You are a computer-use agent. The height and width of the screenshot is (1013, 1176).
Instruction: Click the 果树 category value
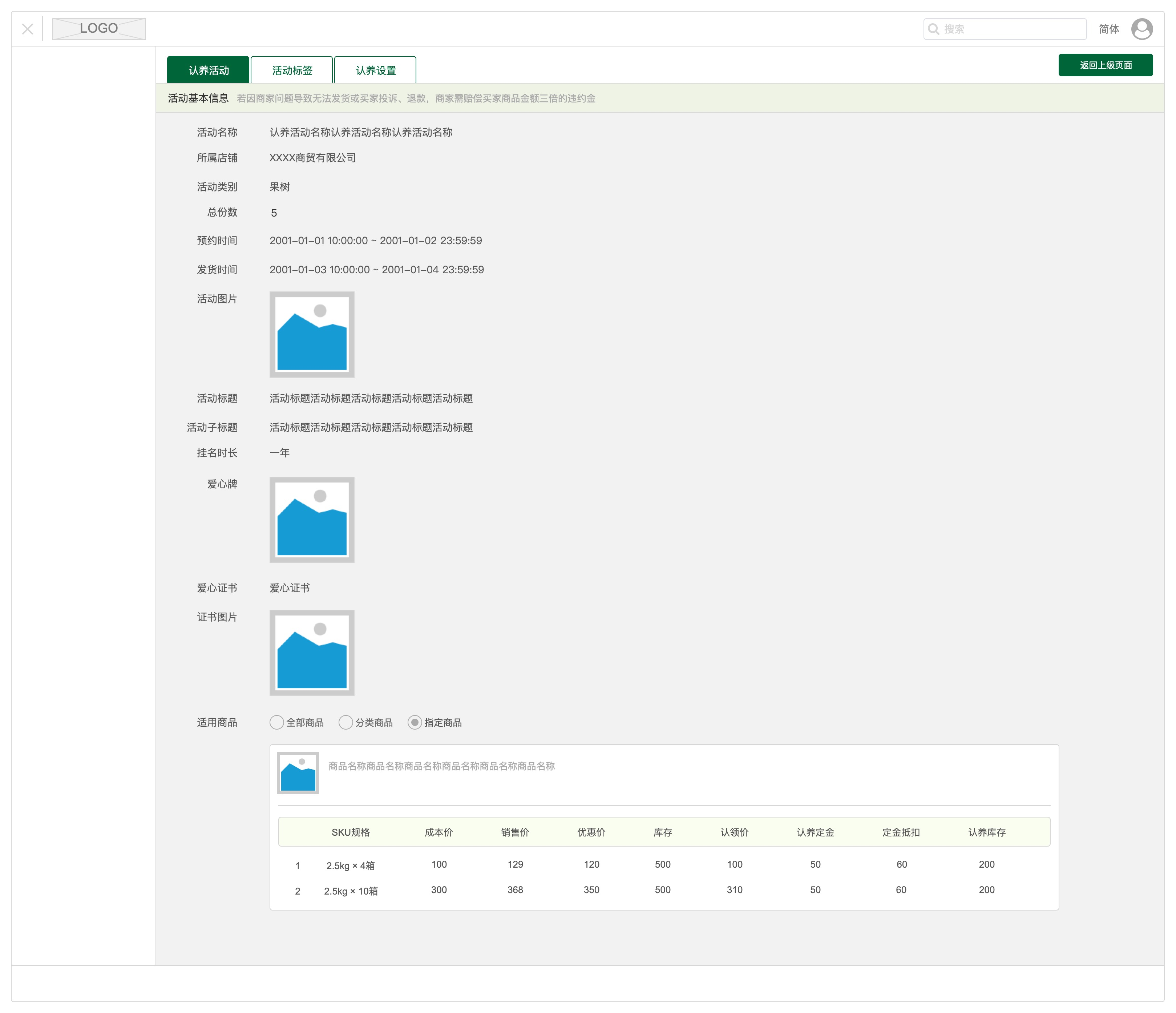279,187
